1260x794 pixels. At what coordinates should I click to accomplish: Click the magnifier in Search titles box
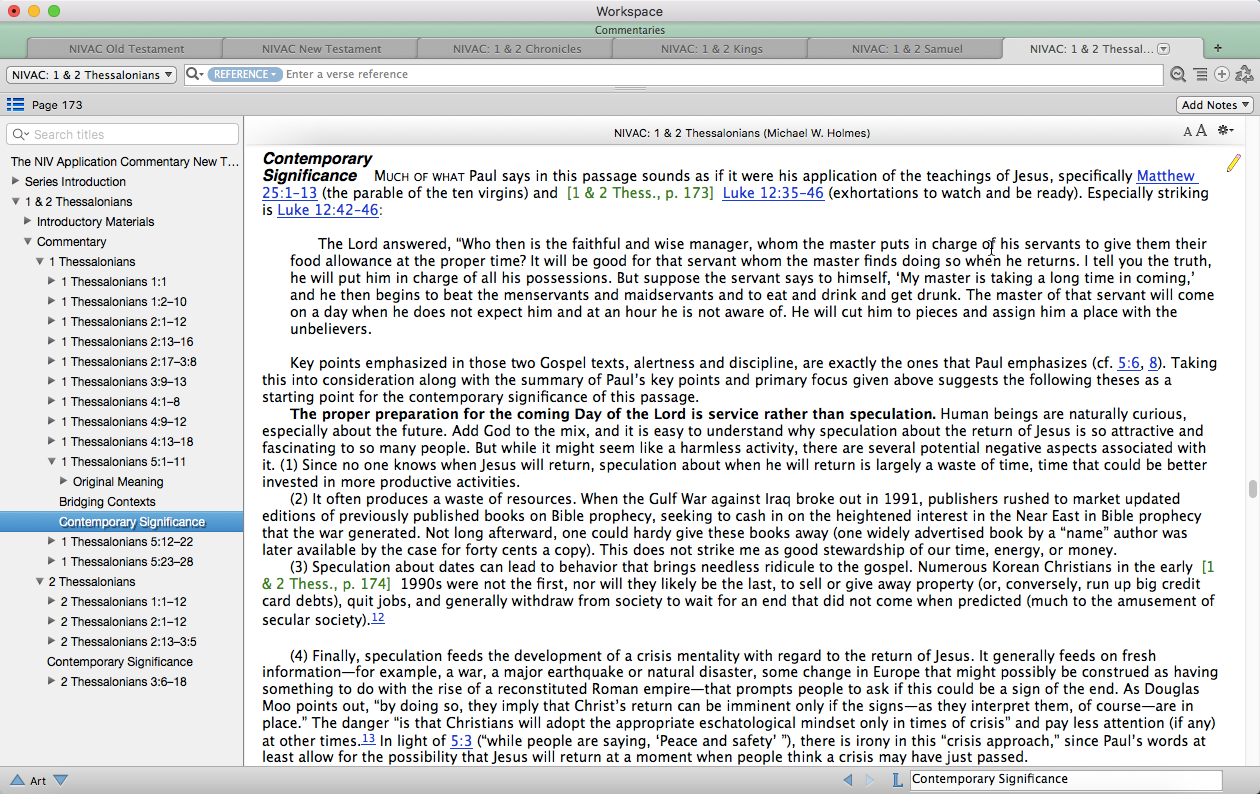[22, 134]
